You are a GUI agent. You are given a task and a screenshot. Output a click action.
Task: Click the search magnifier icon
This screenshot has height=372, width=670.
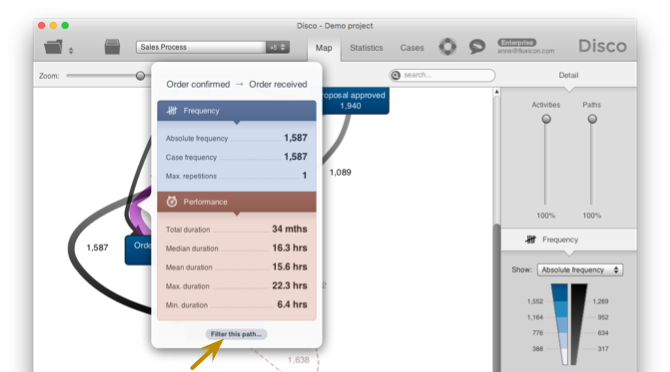[396, 75]
